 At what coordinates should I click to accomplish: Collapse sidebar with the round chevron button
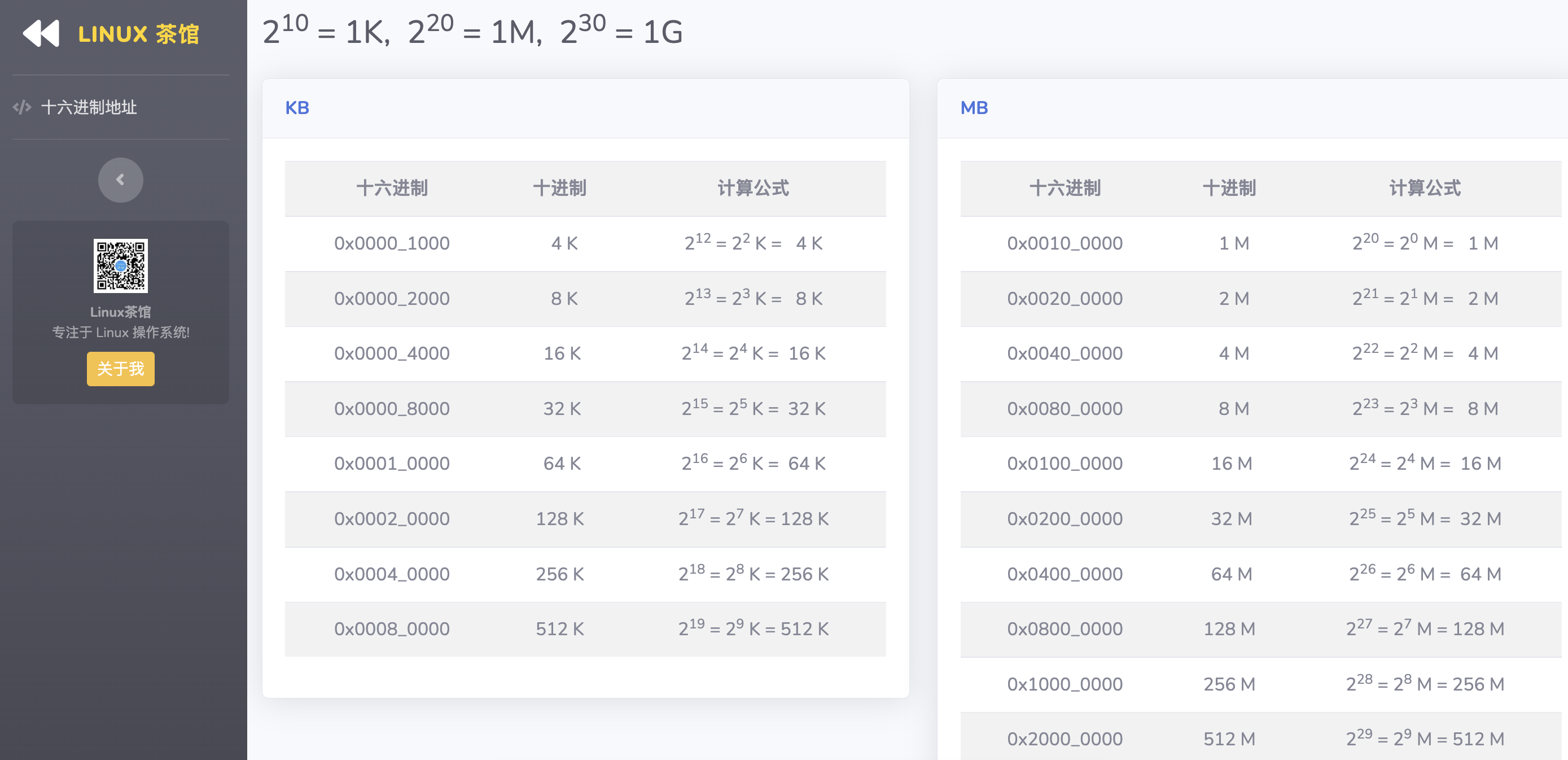pyautogui.click(x=121, y=180)
